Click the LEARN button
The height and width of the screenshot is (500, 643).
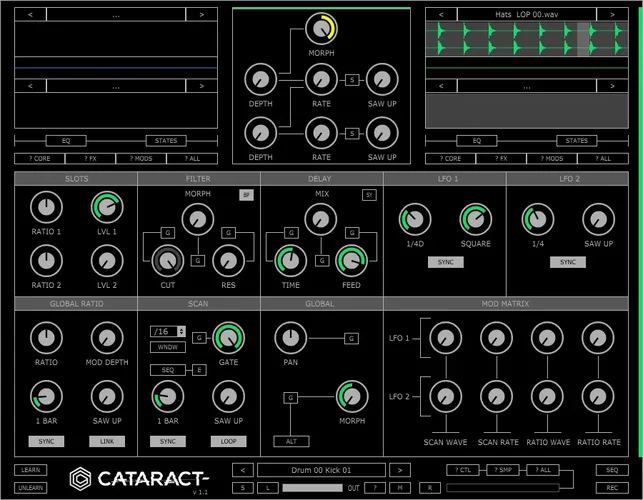31,470
